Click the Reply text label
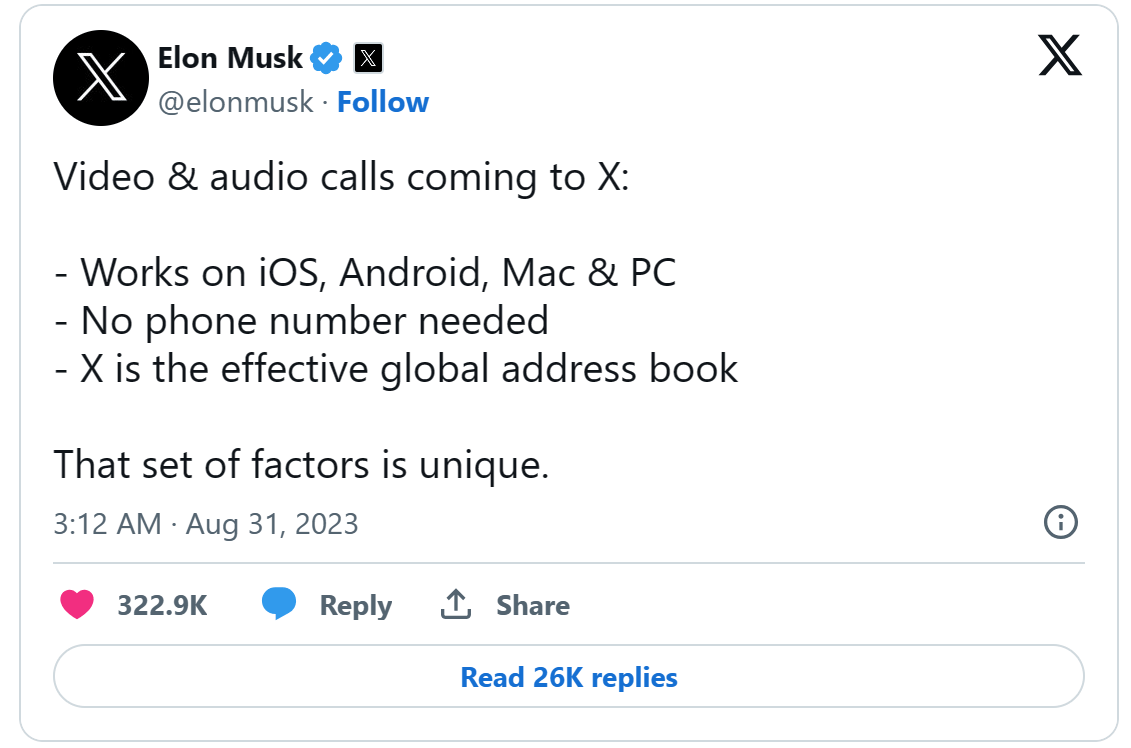 pyautogui.click(x=355, y=605)
